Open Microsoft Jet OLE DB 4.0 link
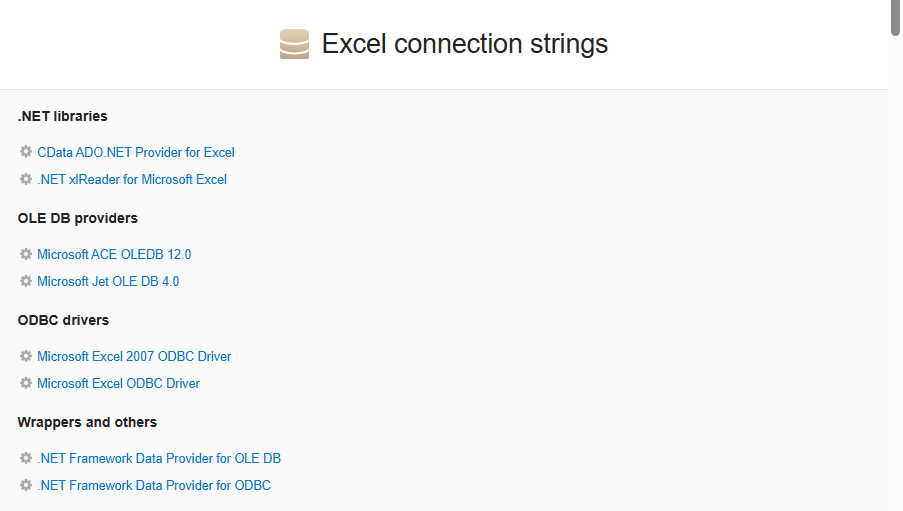 click(x=108, y=281)
